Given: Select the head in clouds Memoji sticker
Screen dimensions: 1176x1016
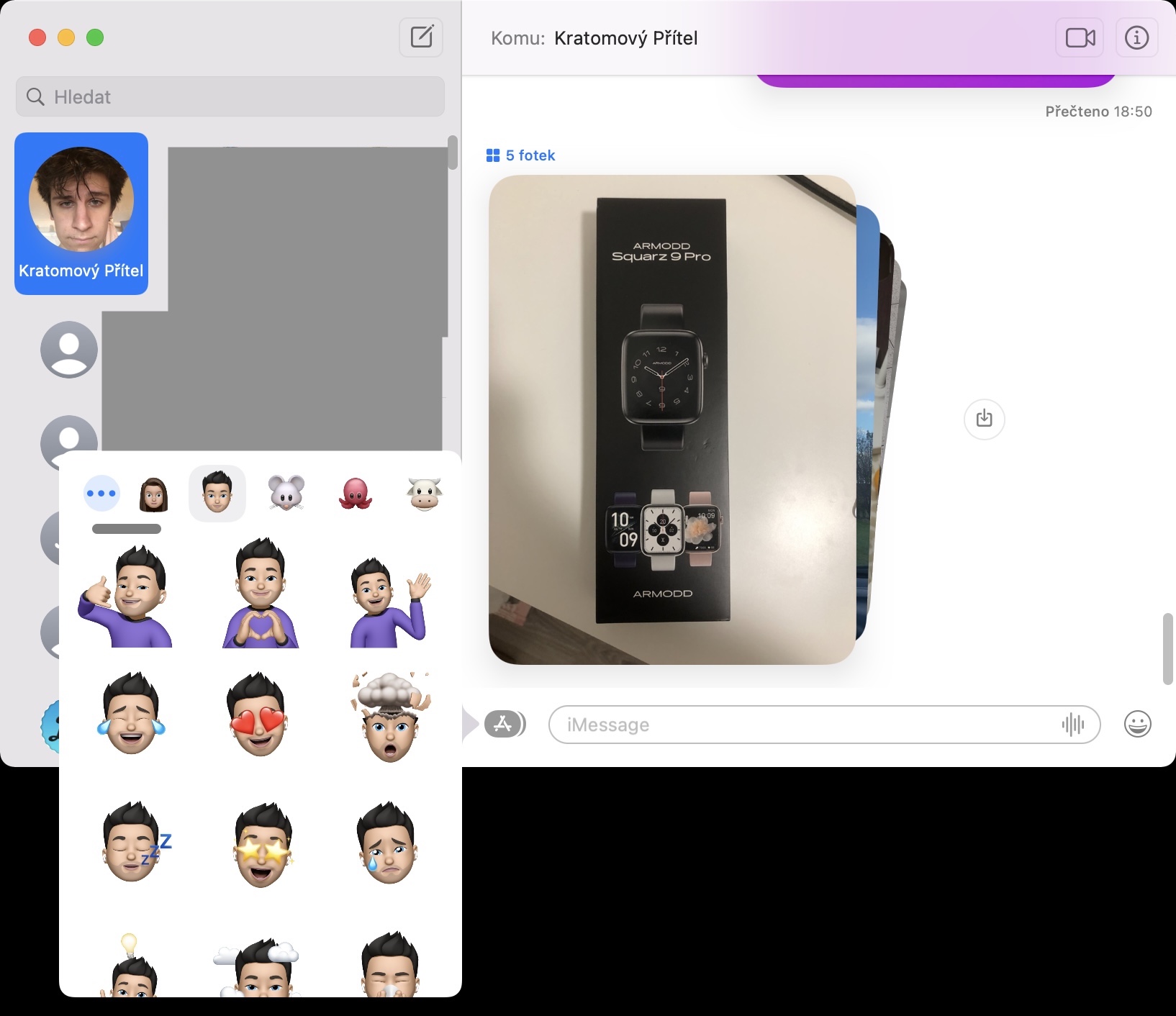Looking at the screenshot, I should [256, 967].
